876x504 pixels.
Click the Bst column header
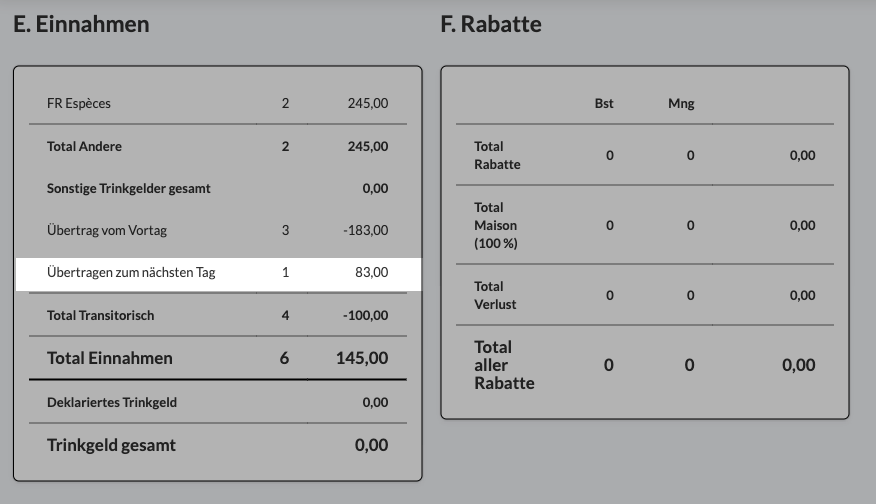[604, 103]
